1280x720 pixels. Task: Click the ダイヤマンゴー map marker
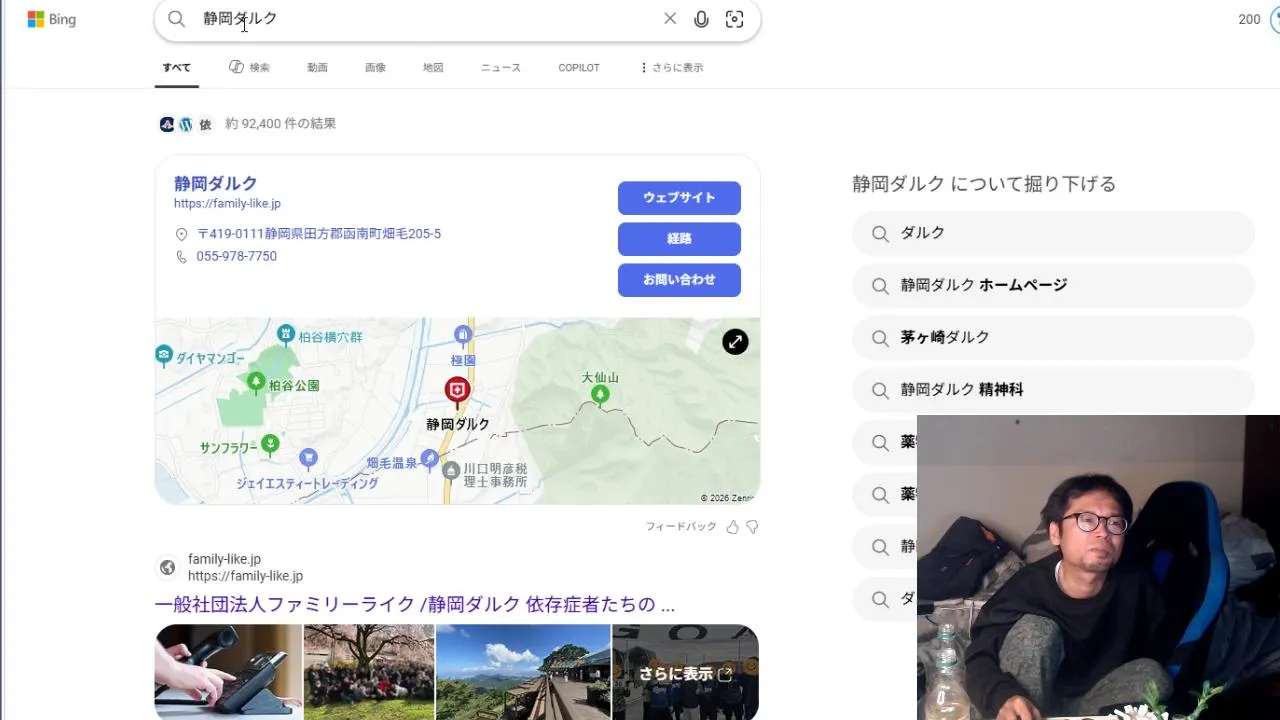click(x=164, y=354)
